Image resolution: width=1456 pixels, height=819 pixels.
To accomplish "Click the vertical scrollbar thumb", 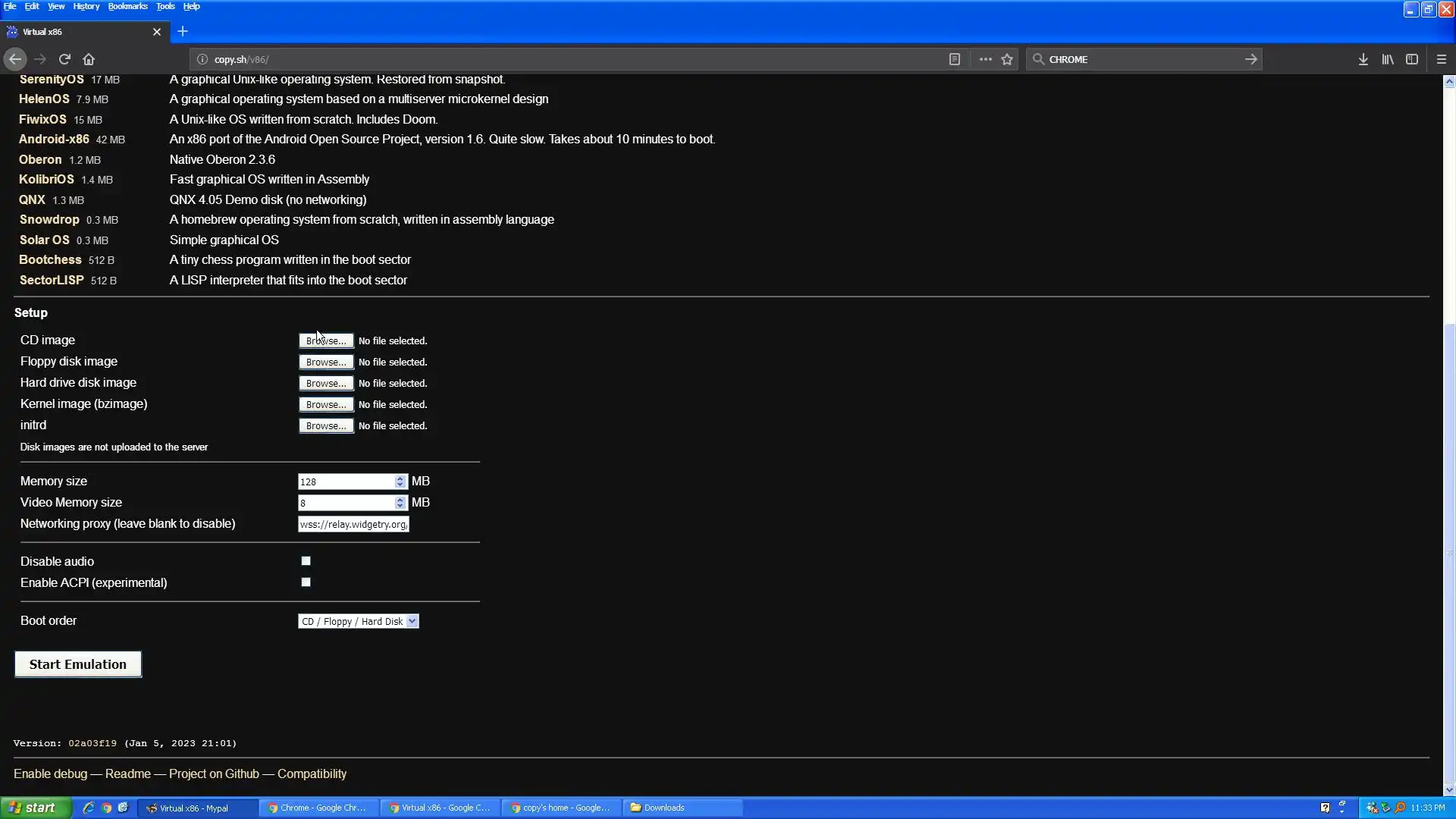I will (x=1449, y=554).
